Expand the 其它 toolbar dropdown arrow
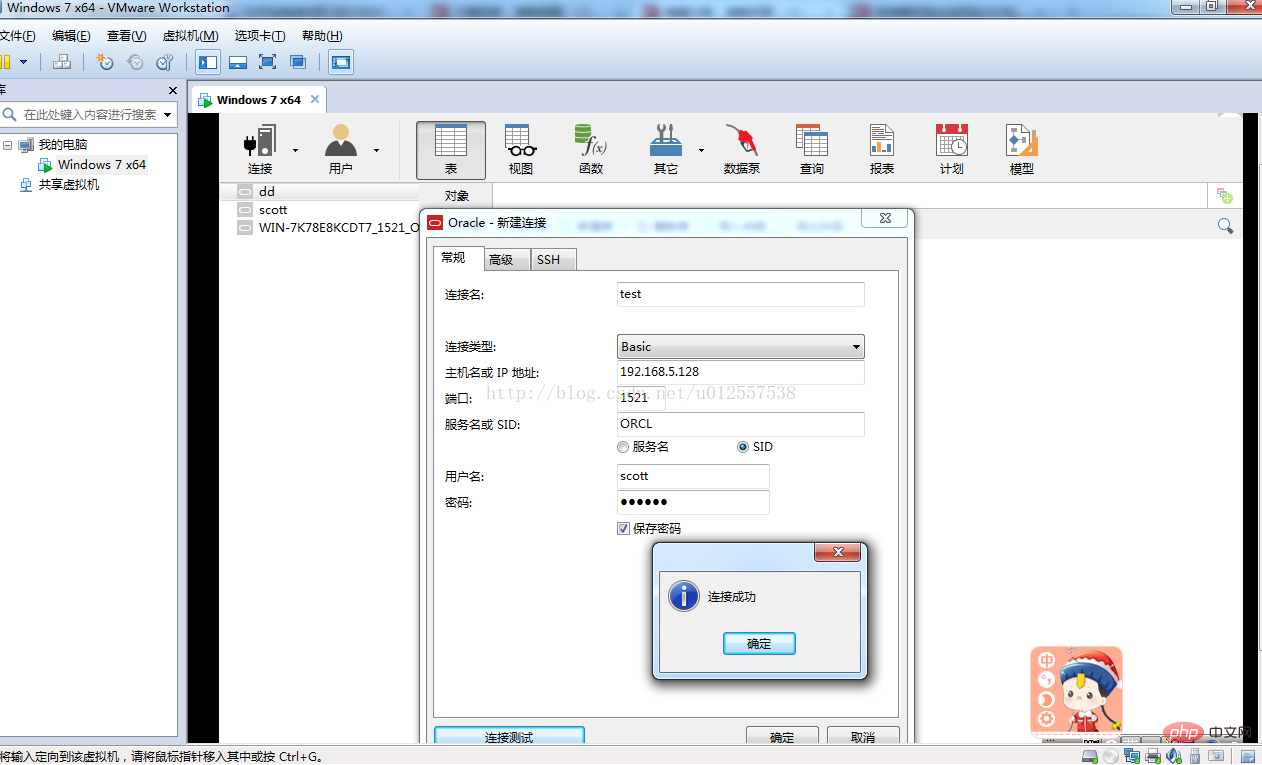Viewport: 1262px width, 765px height. point(701,150)
